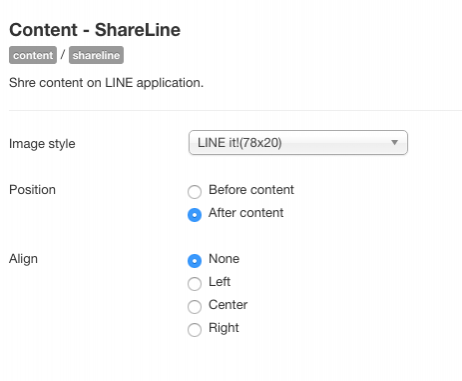Choose the None alignment radio button
This screenshot has width=462, height=381.
(x=195, y=261)
